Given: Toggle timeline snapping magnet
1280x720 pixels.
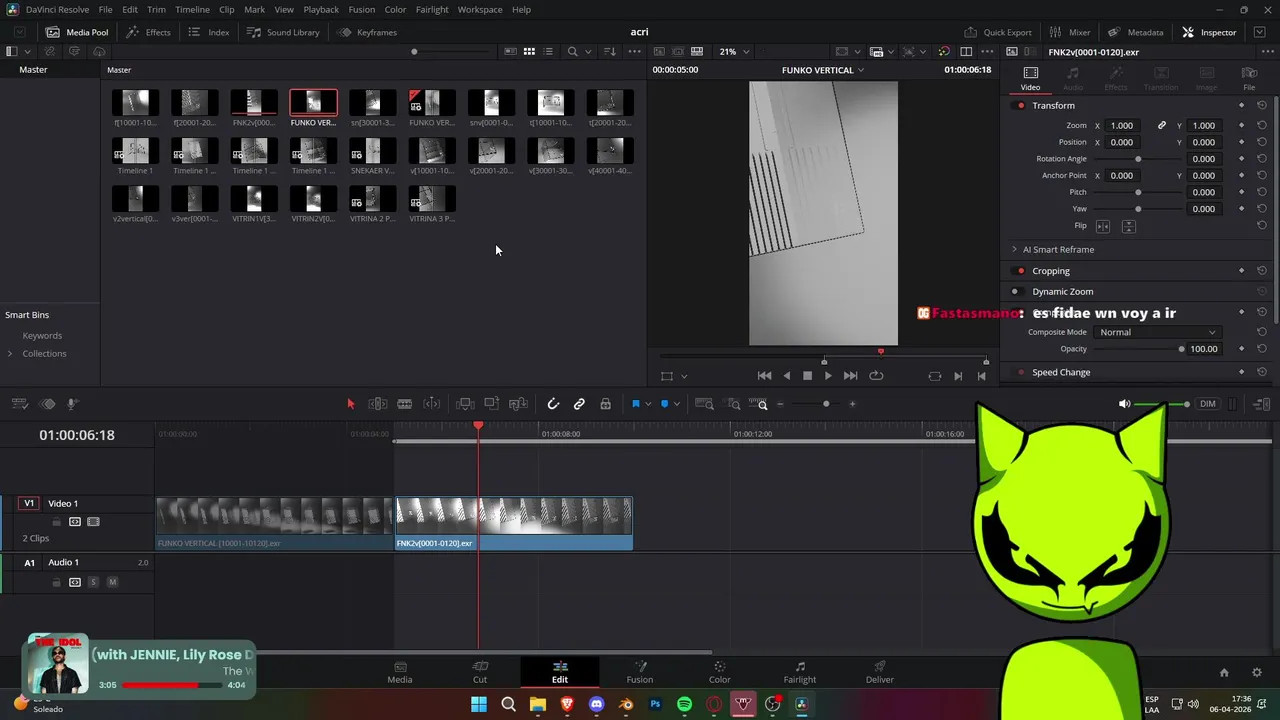Looking at the screenshot, I should pyautogui.click(x=553, y=404).
